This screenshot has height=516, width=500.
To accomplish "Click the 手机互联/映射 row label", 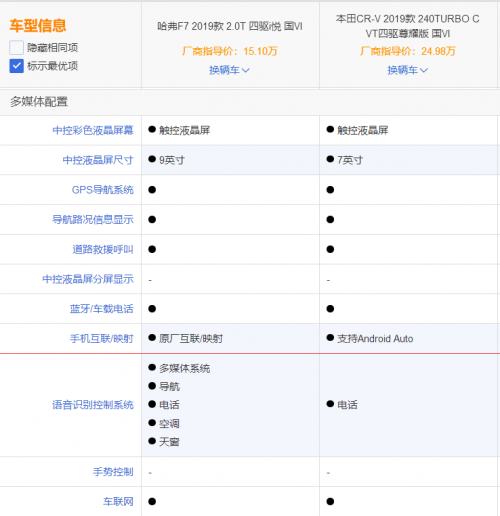I will (x=102, y=339).
